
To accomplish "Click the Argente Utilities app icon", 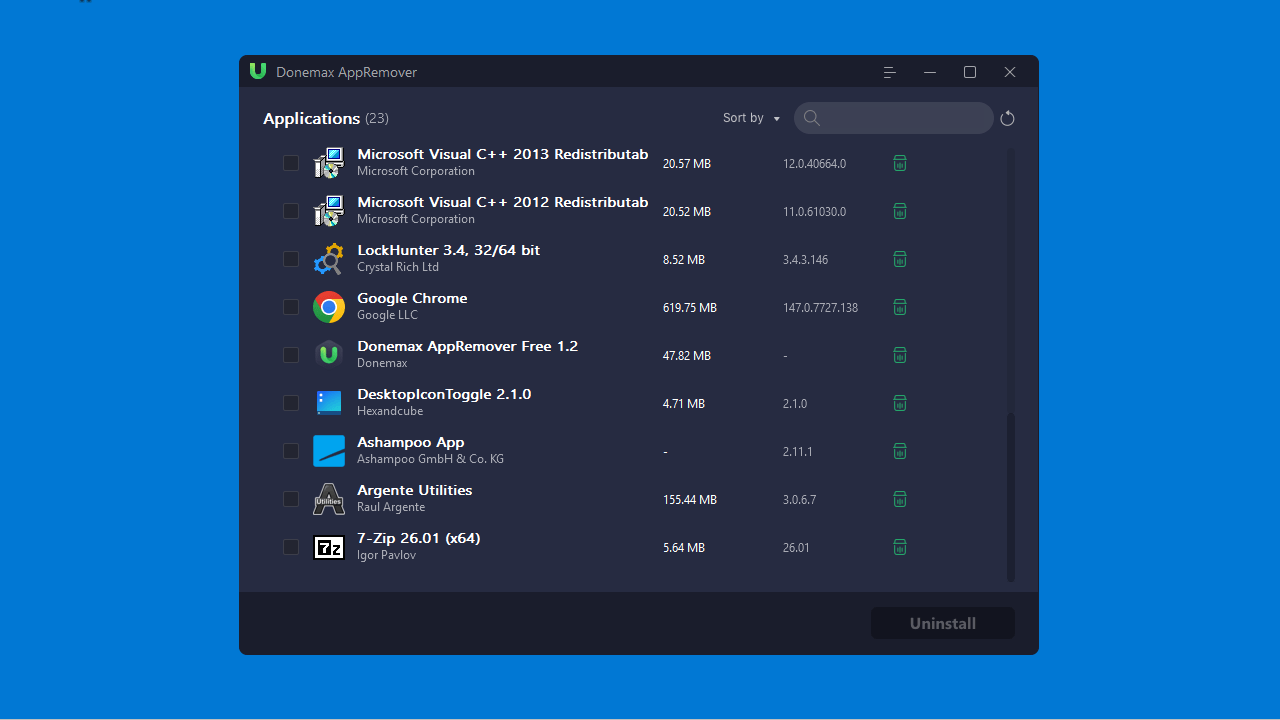I will pos(329,499).
